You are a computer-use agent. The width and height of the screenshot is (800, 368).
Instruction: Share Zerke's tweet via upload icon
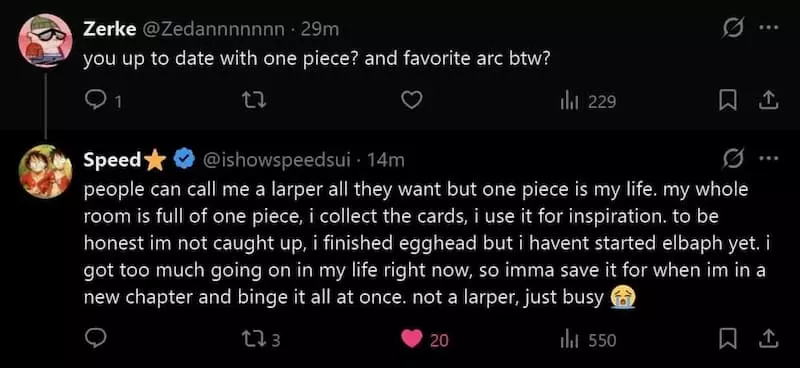pyautogui.click(x=770, y=102)
